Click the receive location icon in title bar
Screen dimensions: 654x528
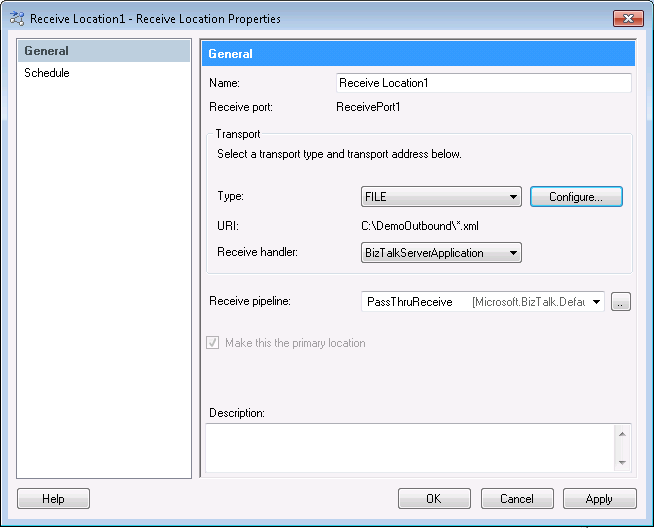[x=17, y=18]
